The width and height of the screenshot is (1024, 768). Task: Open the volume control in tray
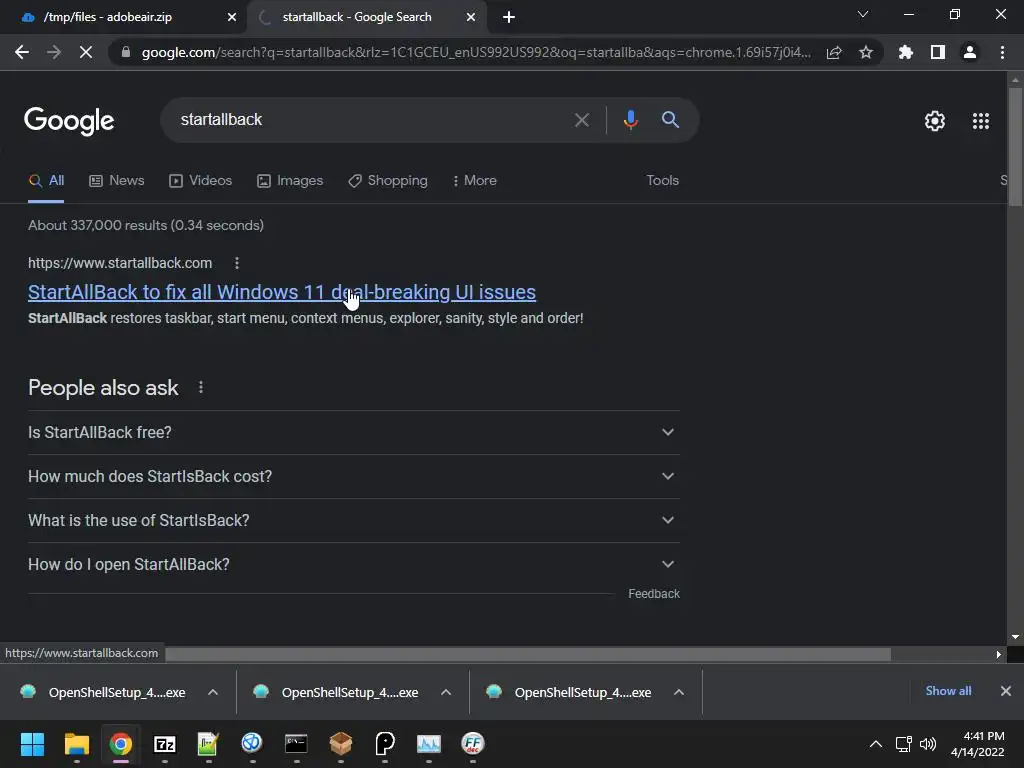pos(928,744)
